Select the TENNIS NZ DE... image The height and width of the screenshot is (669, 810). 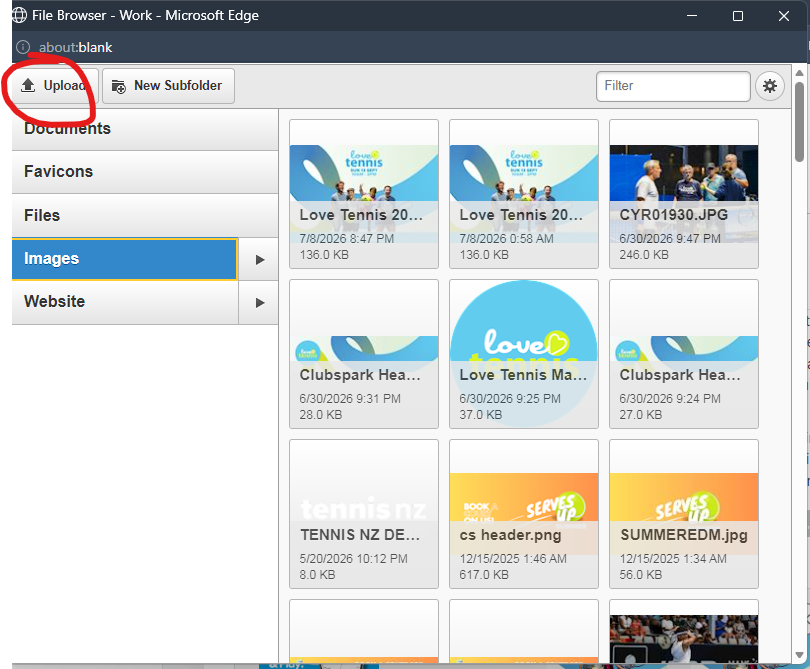pos(364,514)
